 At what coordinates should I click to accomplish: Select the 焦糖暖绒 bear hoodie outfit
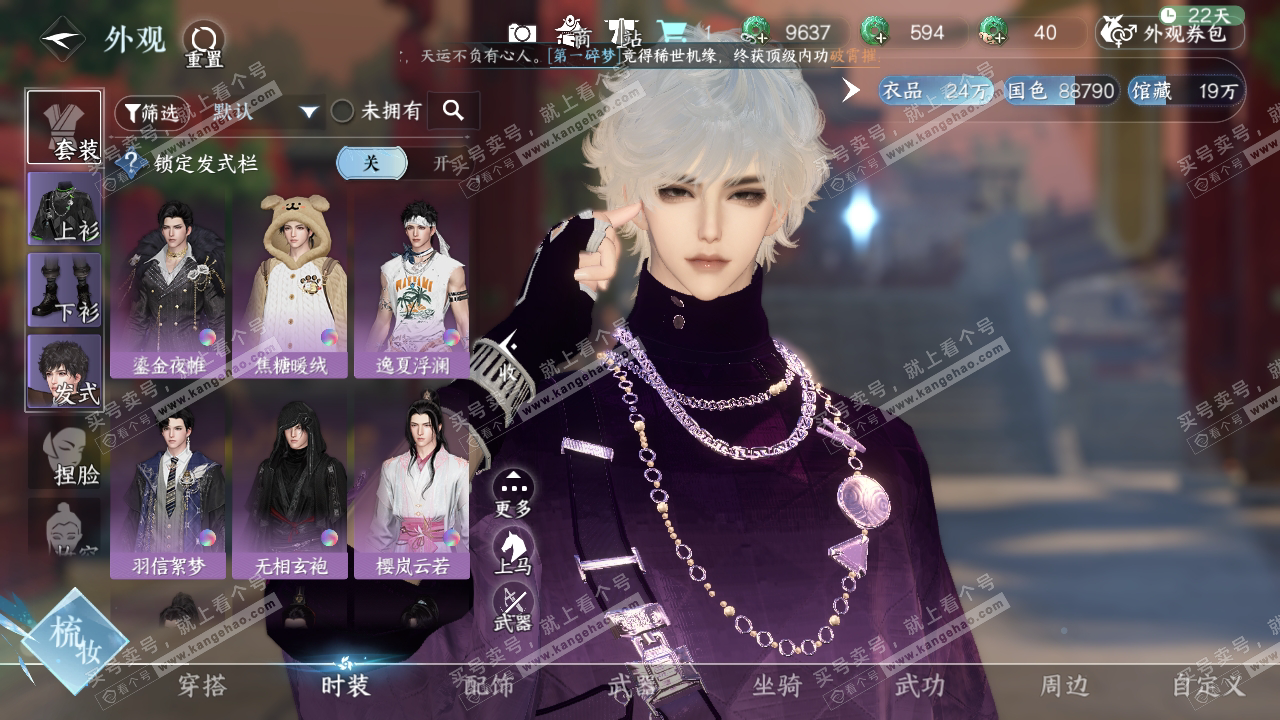pyautogui.click(x=290, y=285)
